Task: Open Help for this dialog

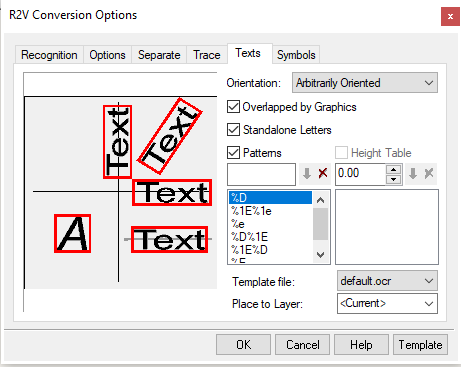Action: 361,345
